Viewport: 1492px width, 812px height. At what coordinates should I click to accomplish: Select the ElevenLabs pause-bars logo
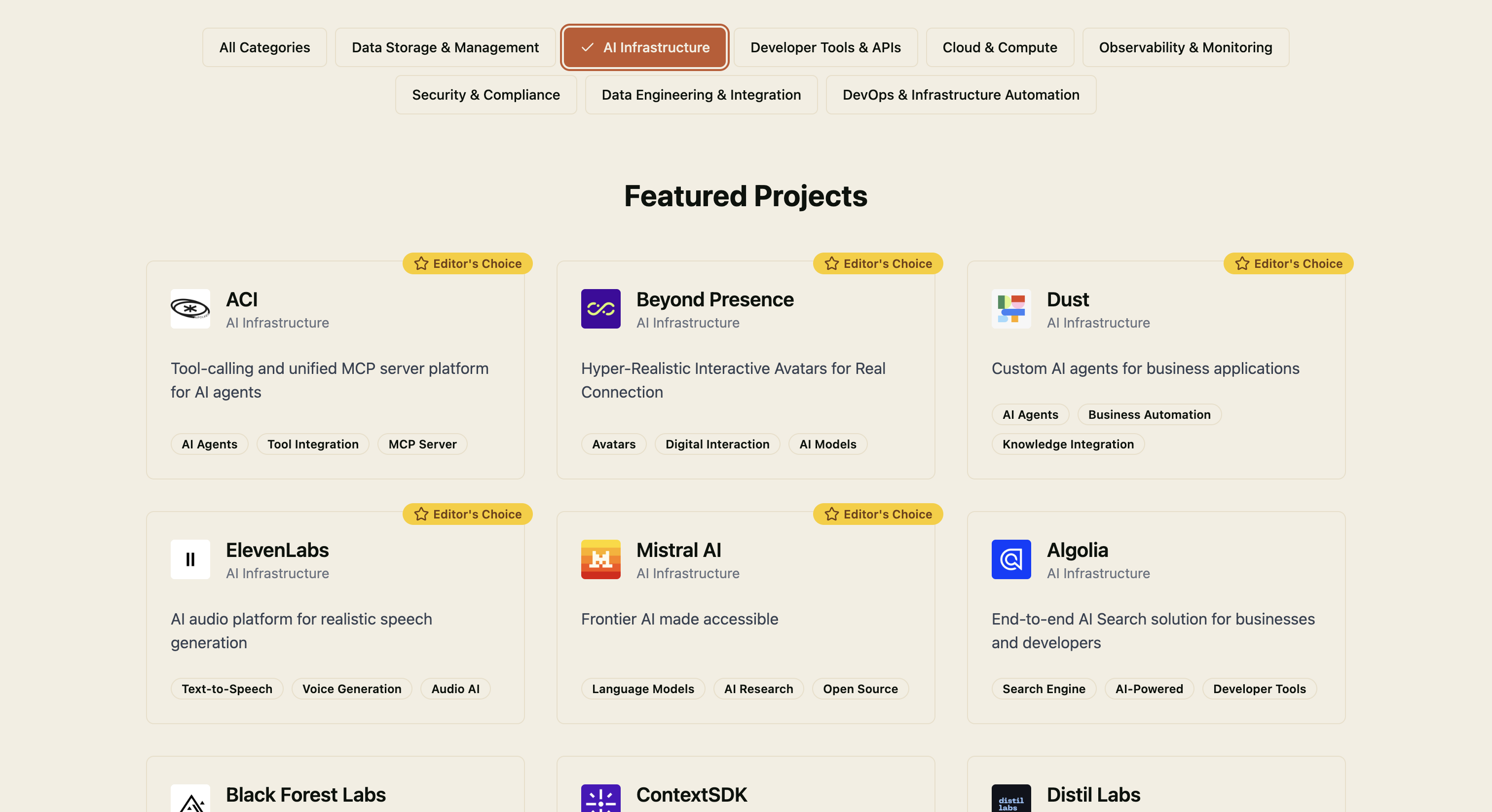(x=190, y=559)
